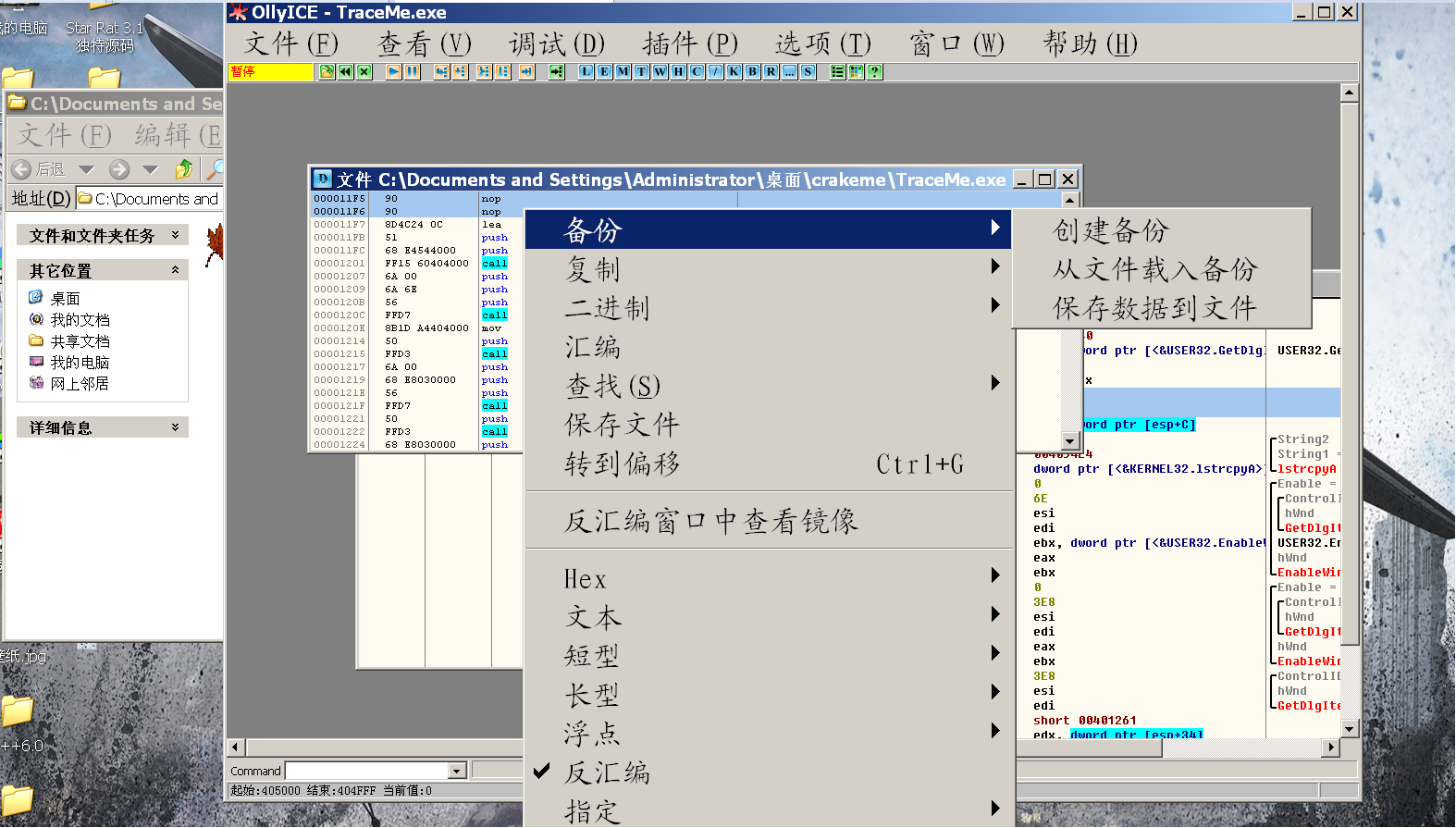Expand the 文本 submenu
The image size is (1456, 828).
(x=769, y=617)
